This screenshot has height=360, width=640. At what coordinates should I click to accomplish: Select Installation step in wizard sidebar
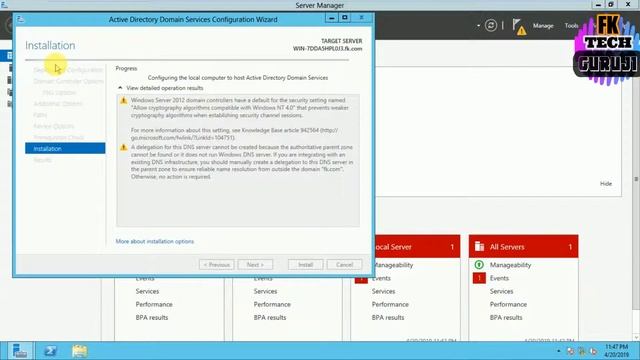click(65, 148)
